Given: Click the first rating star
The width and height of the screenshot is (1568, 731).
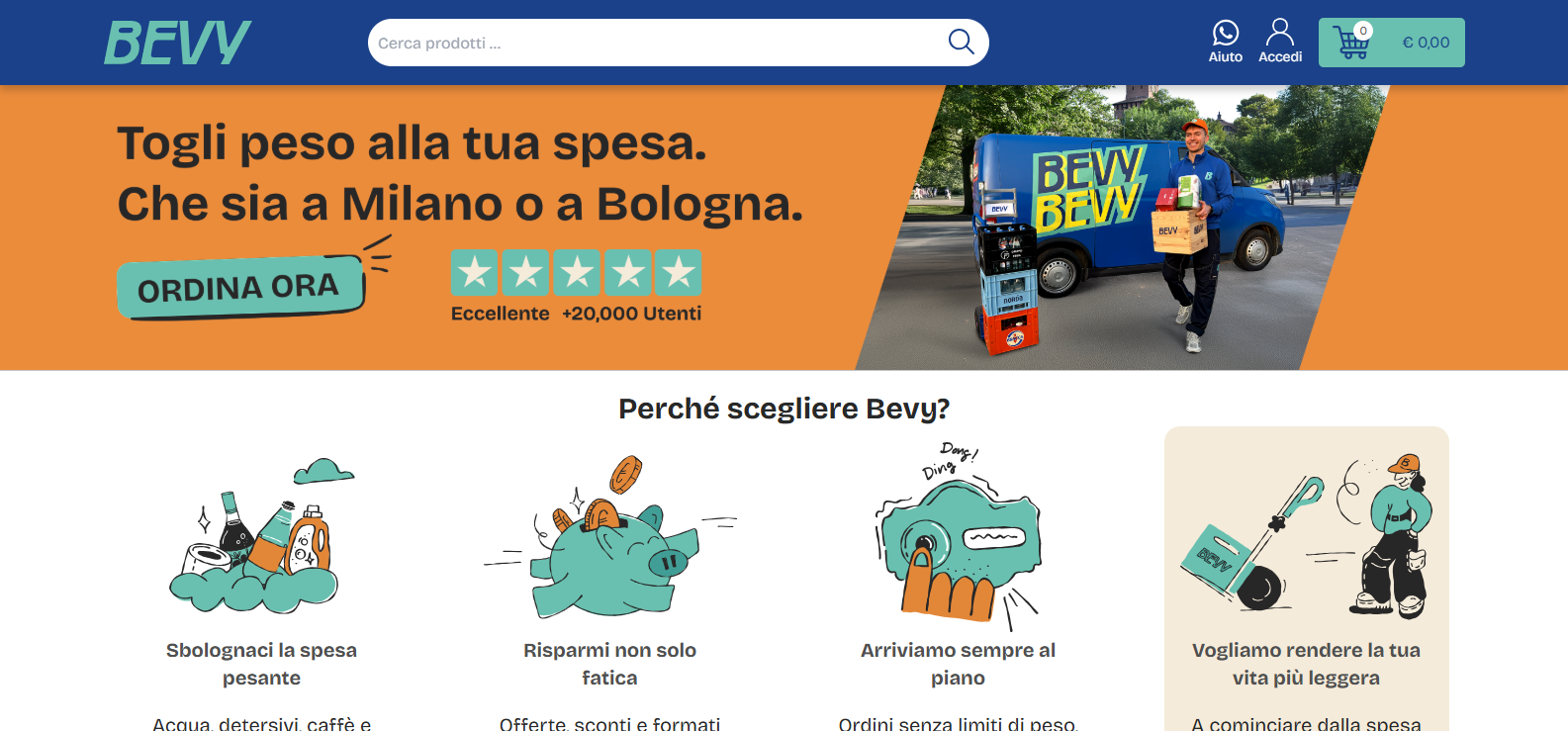Looking at the screenshot, I should 475,272.
